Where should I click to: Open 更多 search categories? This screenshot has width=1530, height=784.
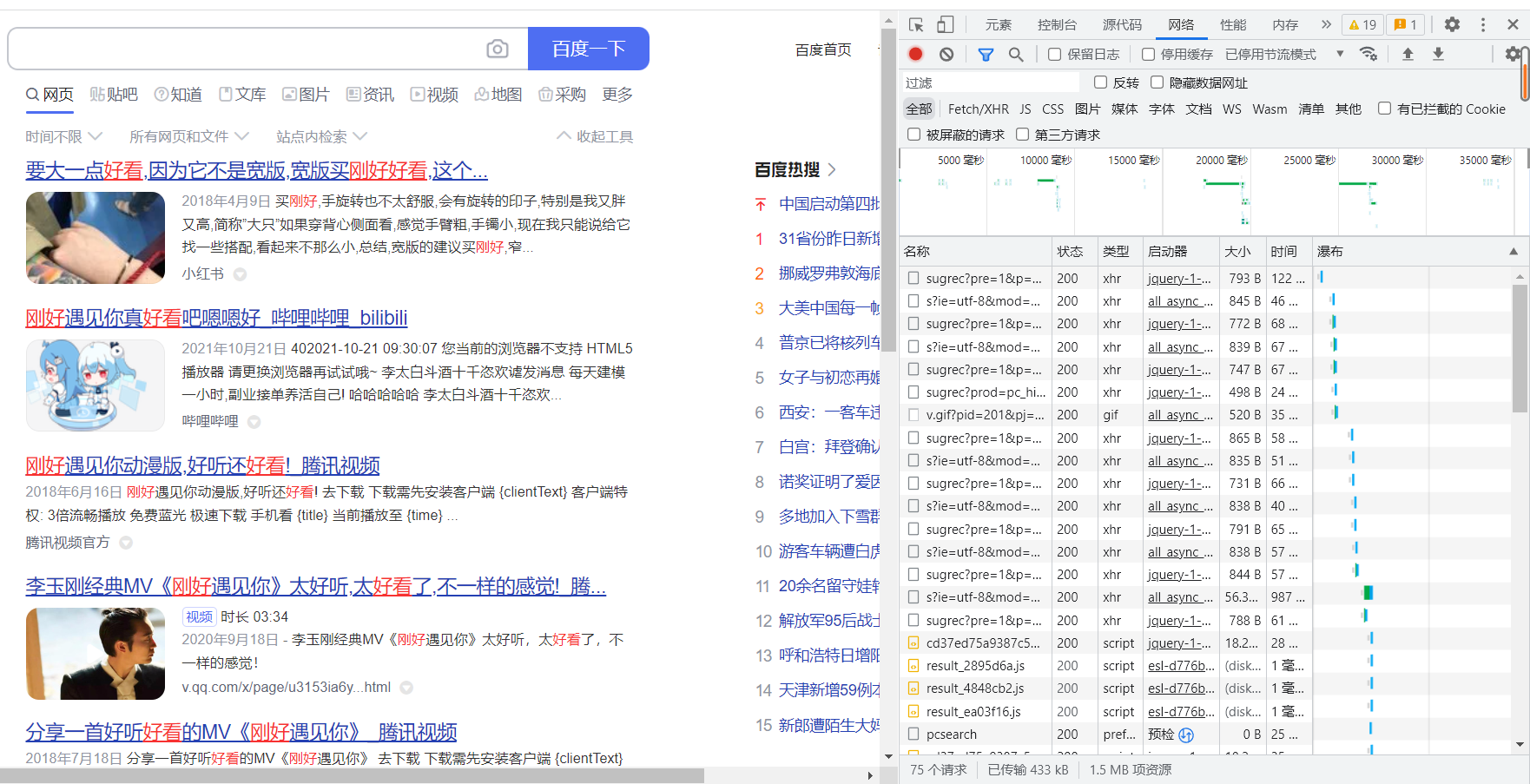[617, 94]
